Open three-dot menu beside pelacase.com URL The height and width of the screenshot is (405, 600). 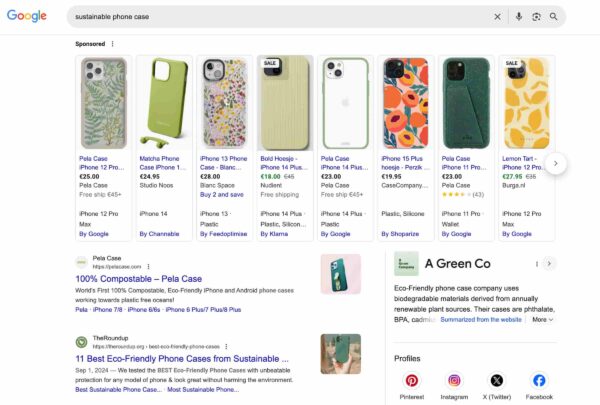pos(148,266)
